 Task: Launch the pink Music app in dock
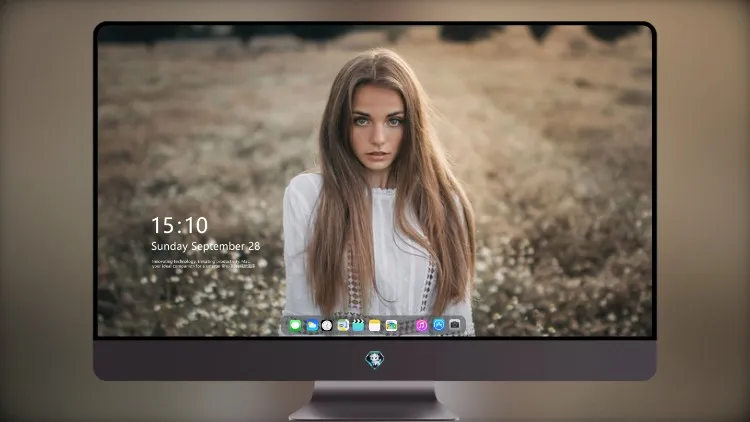[421, 325]
